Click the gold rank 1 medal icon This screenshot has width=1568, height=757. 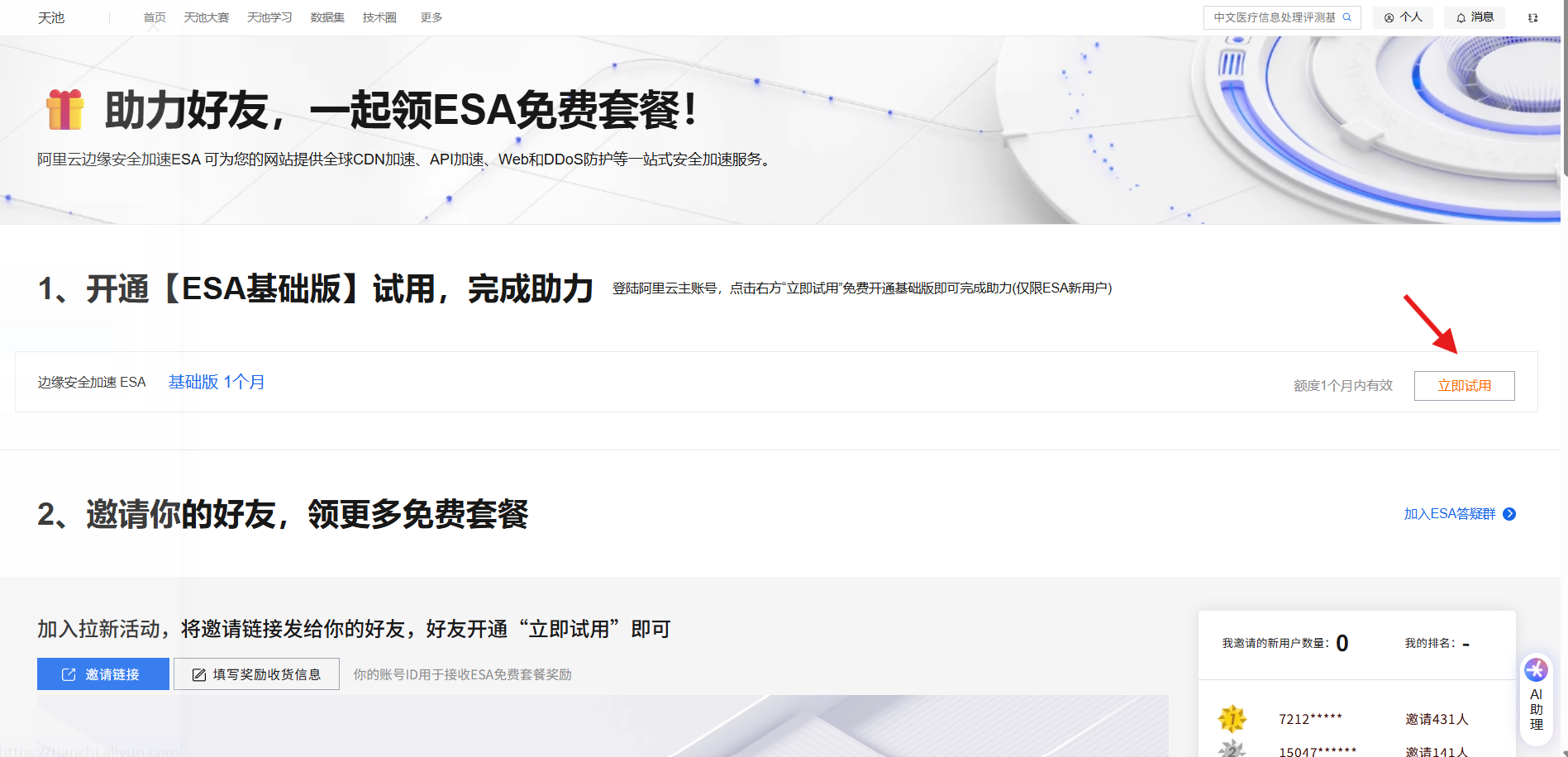click(1232, 719)
